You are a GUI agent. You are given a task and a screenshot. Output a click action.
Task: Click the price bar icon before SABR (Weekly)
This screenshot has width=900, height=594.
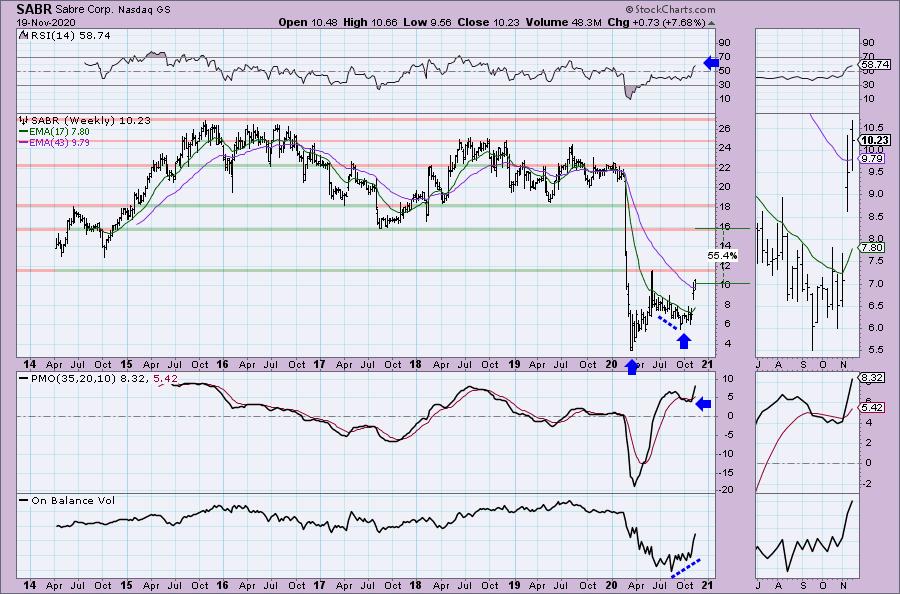point(24,121)
